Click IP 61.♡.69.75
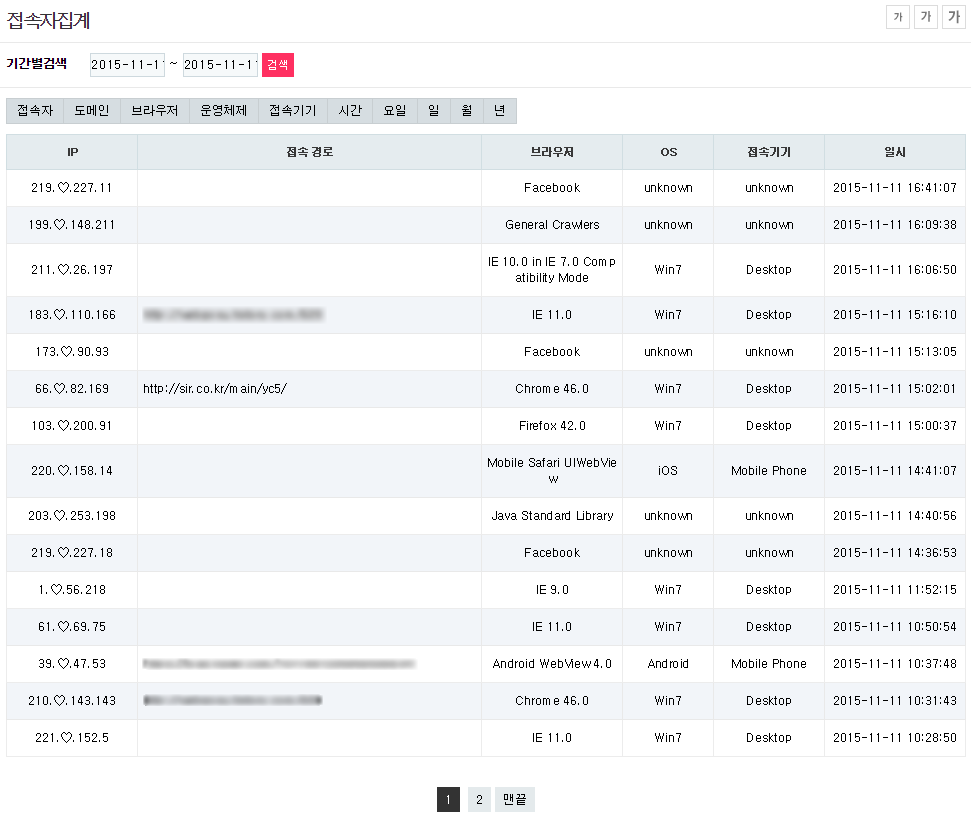971x820 pixels. tap(72, 627)
